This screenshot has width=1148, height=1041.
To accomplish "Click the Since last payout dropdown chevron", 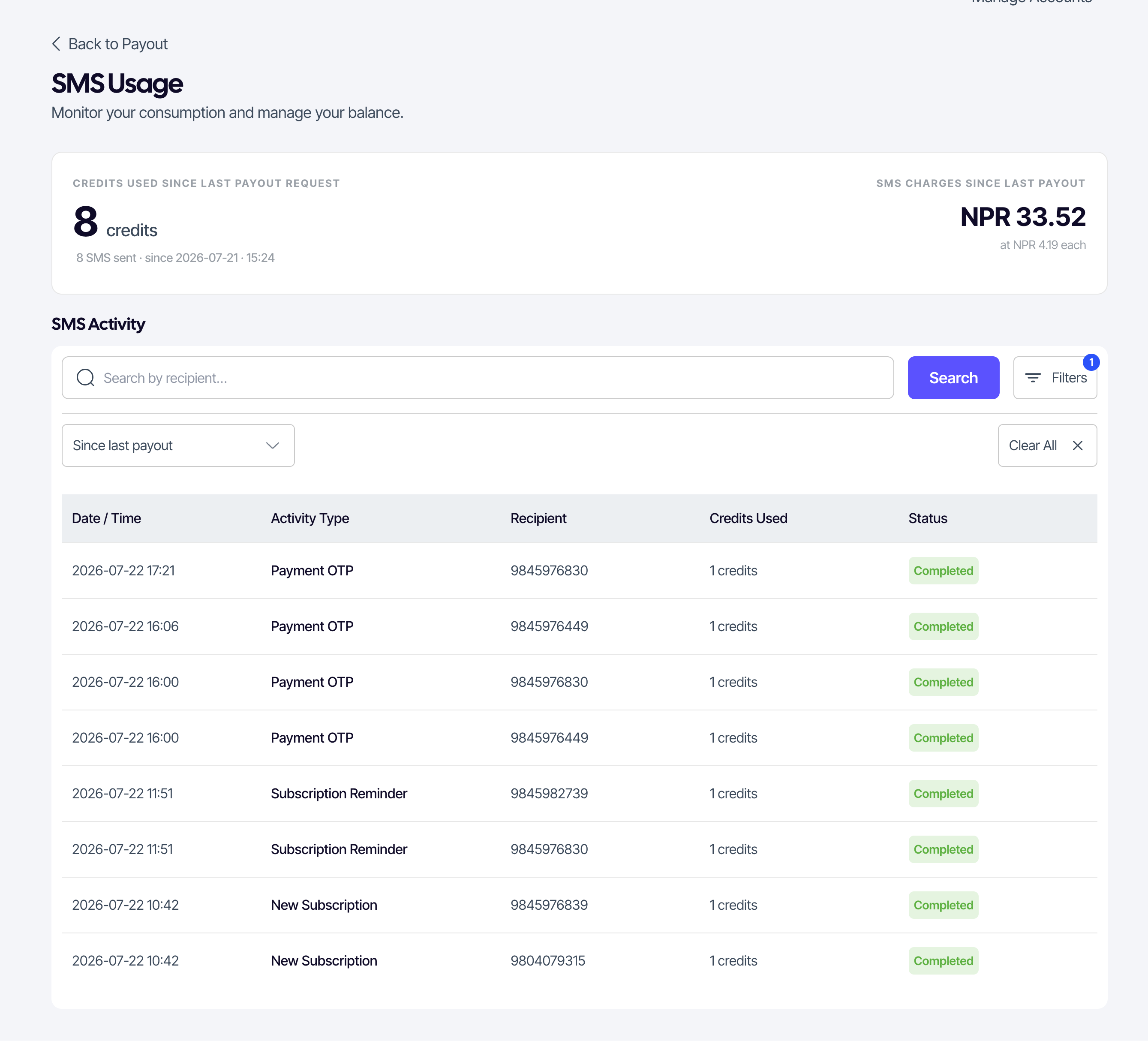I will [272, 445].
